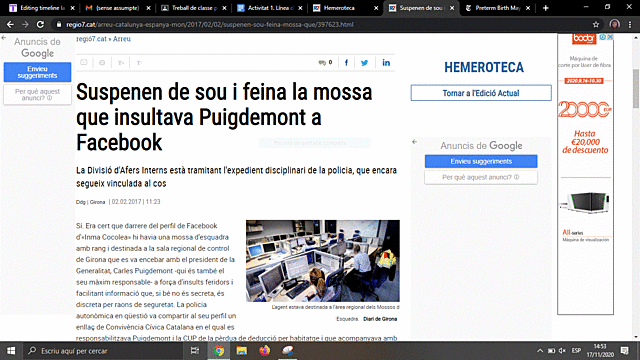Viewport: 640px width, 360px height.
Task: Click the Ddg | Girona byline
Action: pos(90,202)
